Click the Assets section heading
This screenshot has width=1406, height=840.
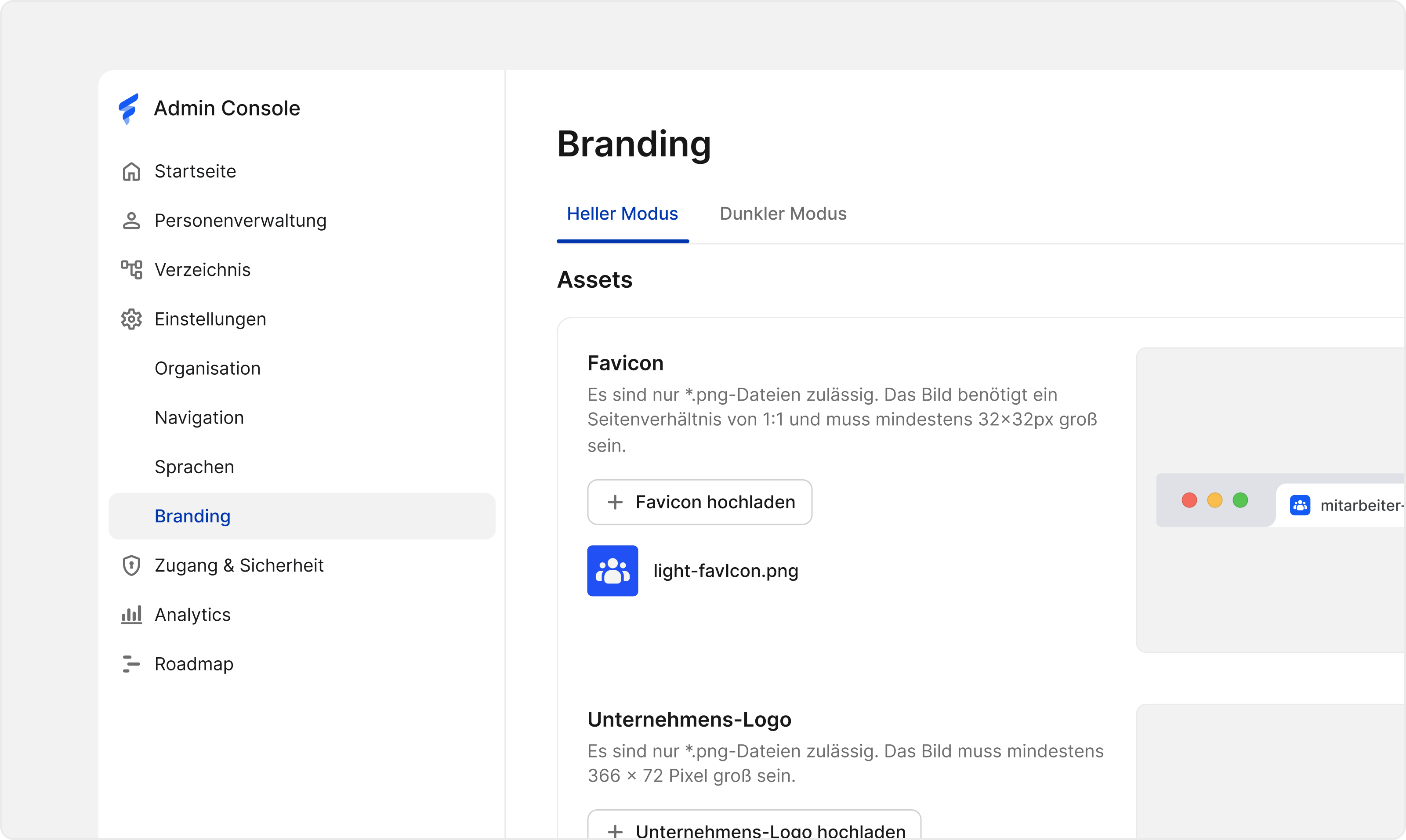click(595, 280)
